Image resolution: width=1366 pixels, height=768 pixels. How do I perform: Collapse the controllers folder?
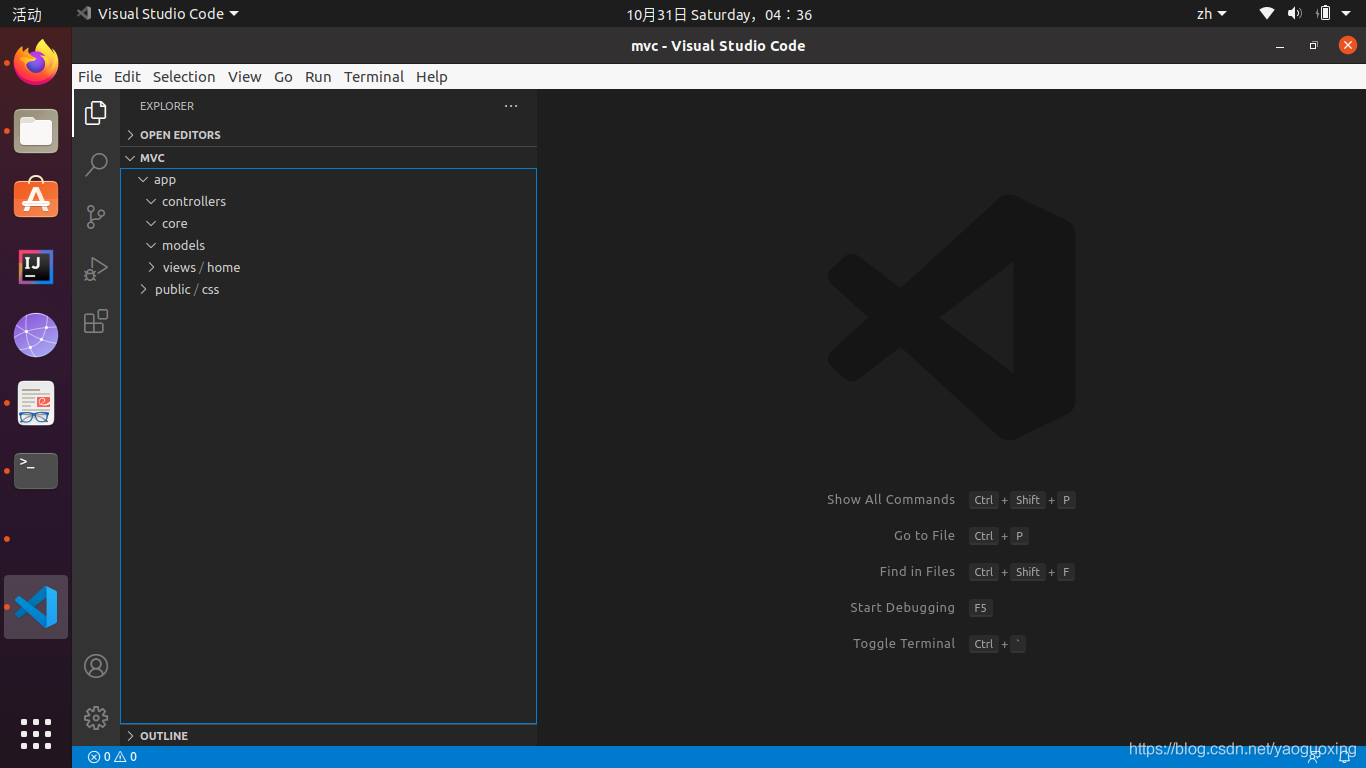tap(328, 202)
